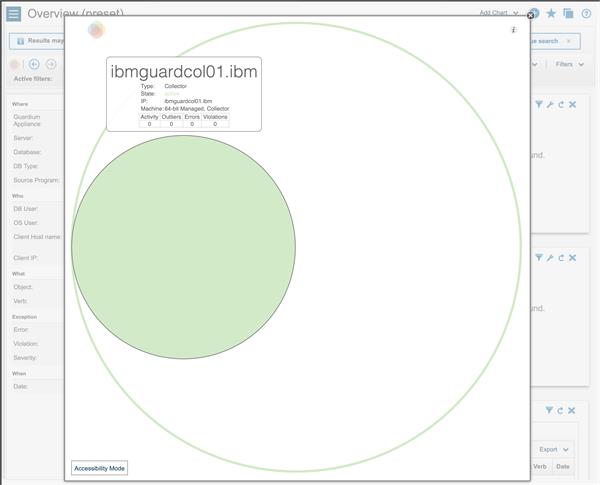600x485 pixels.
Task: Remove the second chart panel with X
Action: pos(572,258)
